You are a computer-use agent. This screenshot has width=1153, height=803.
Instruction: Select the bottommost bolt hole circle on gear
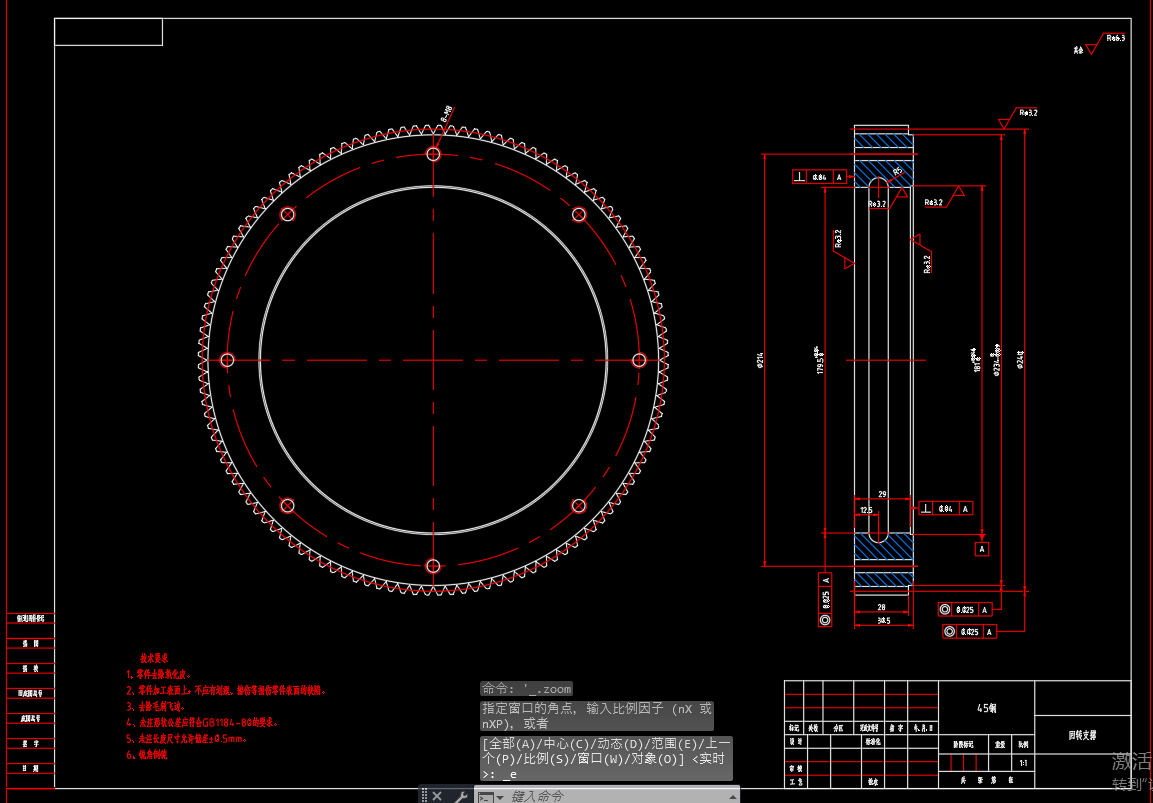(433, 565)
